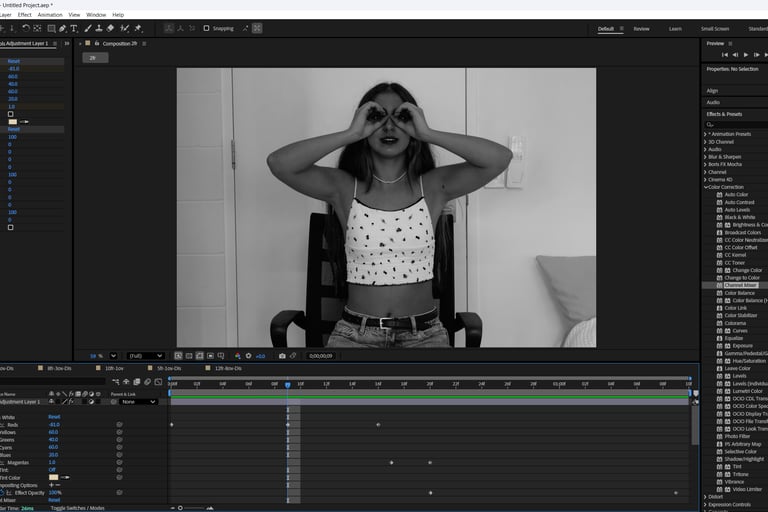The height and width of the screenshot is (512, 768).
Task: Toggle the Tint checkbox in Effect Controls
Action: pos(10,114)
